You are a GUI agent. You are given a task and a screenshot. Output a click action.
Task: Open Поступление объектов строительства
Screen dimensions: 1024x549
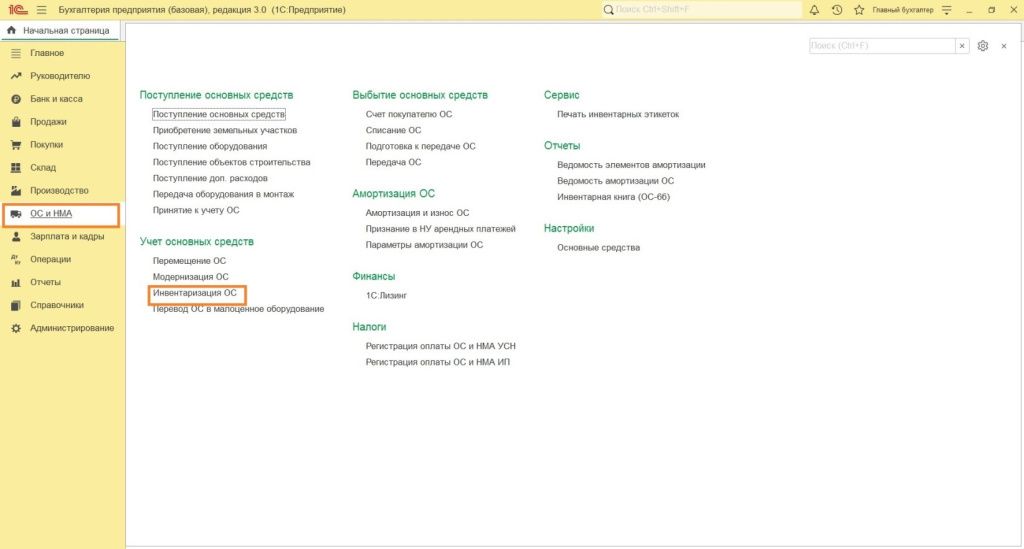point(231,162)
